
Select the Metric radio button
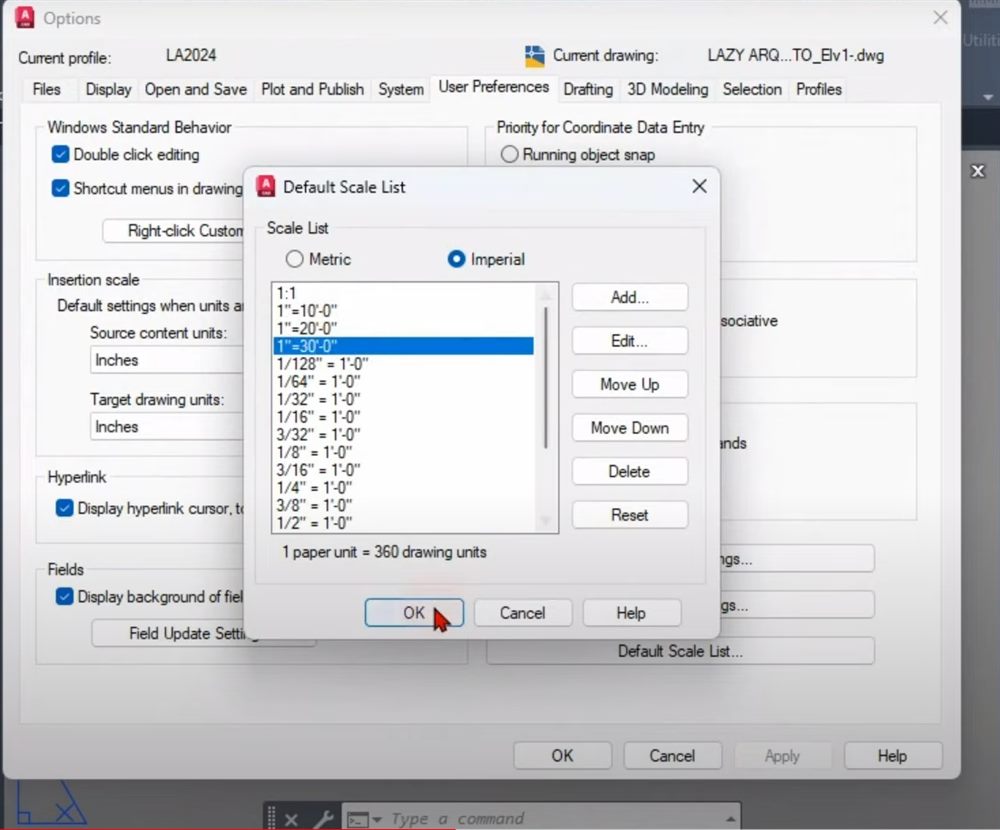pos(294,259)
